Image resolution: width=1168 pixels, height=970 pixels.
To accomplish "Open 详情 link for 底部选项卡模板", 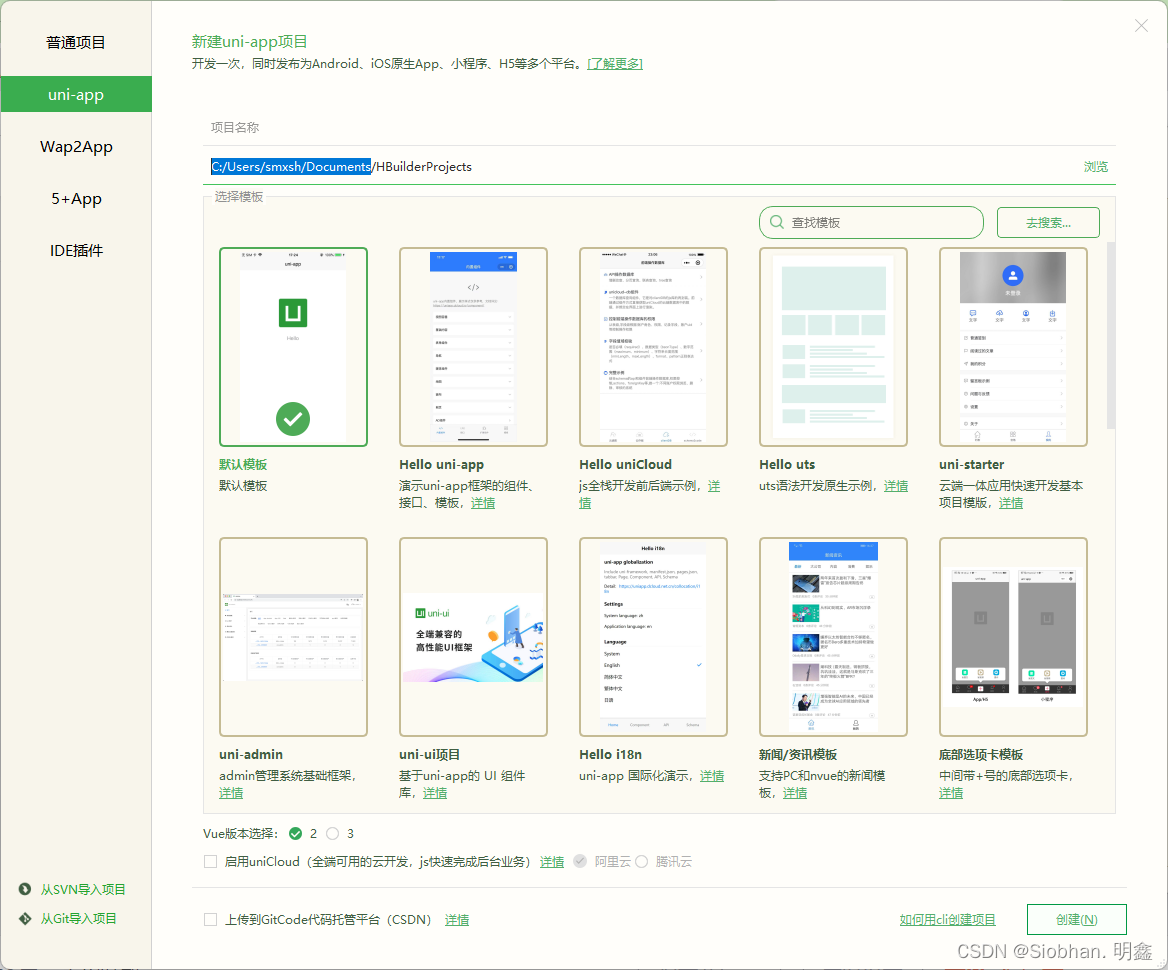I will click(x=950, y=793).
